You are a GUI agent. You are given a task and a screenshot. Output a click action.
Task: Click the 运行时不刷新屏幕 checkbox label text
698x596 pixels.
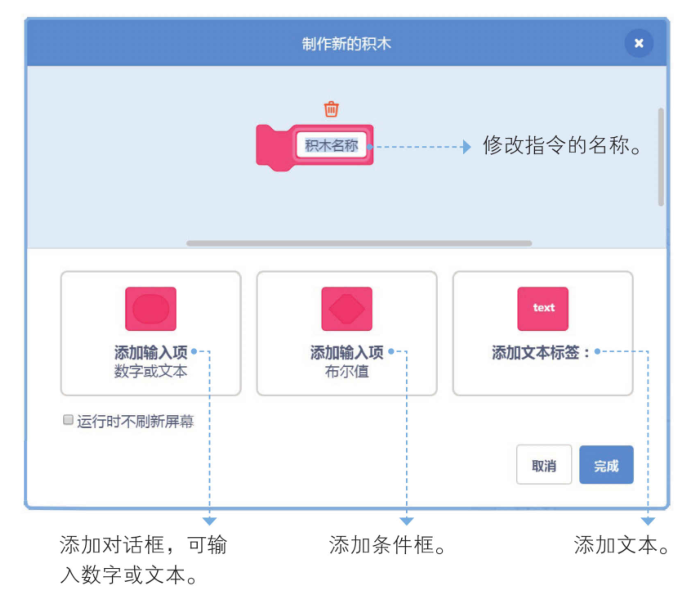pos(135,422)
